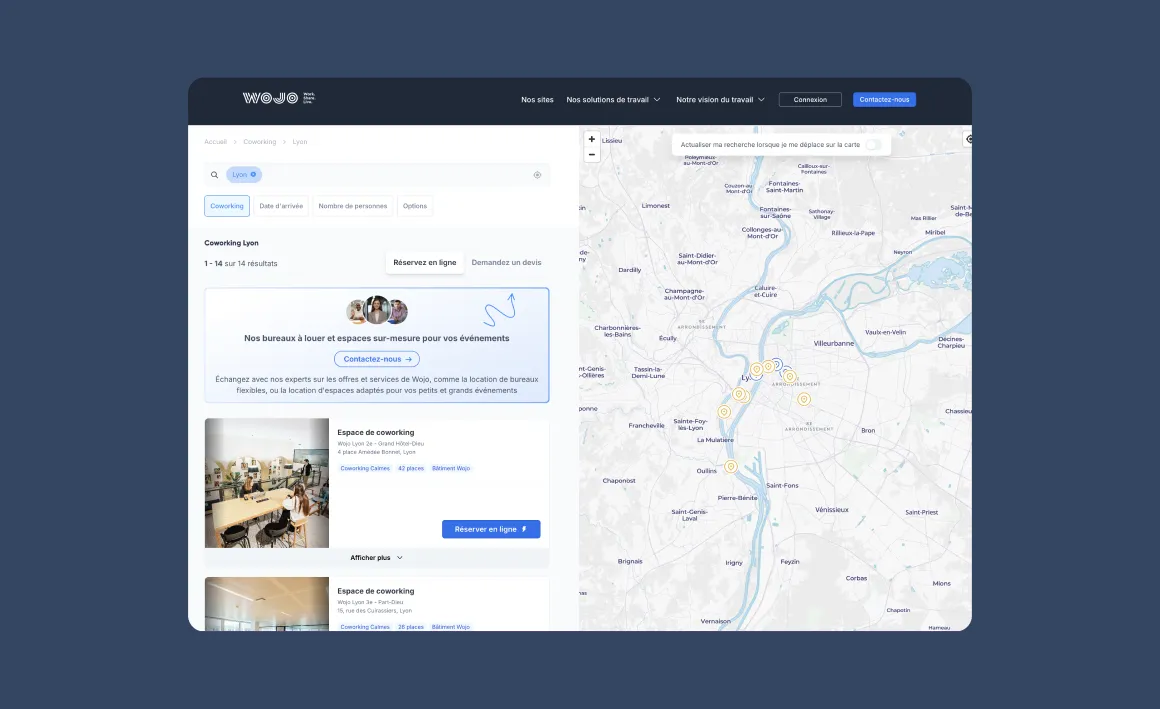
Task: Click the Vénissieux label on the map
Action: pos(832,509)
